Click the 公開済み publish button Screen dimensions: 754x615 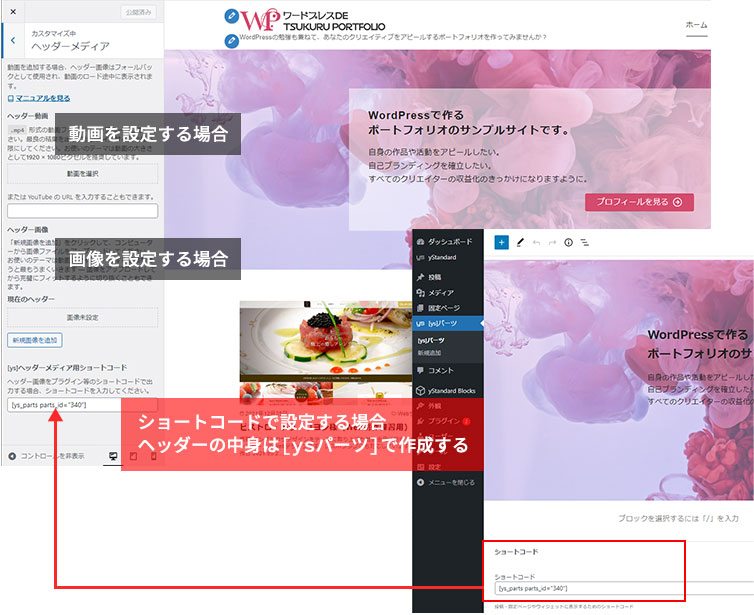[138, 12]
